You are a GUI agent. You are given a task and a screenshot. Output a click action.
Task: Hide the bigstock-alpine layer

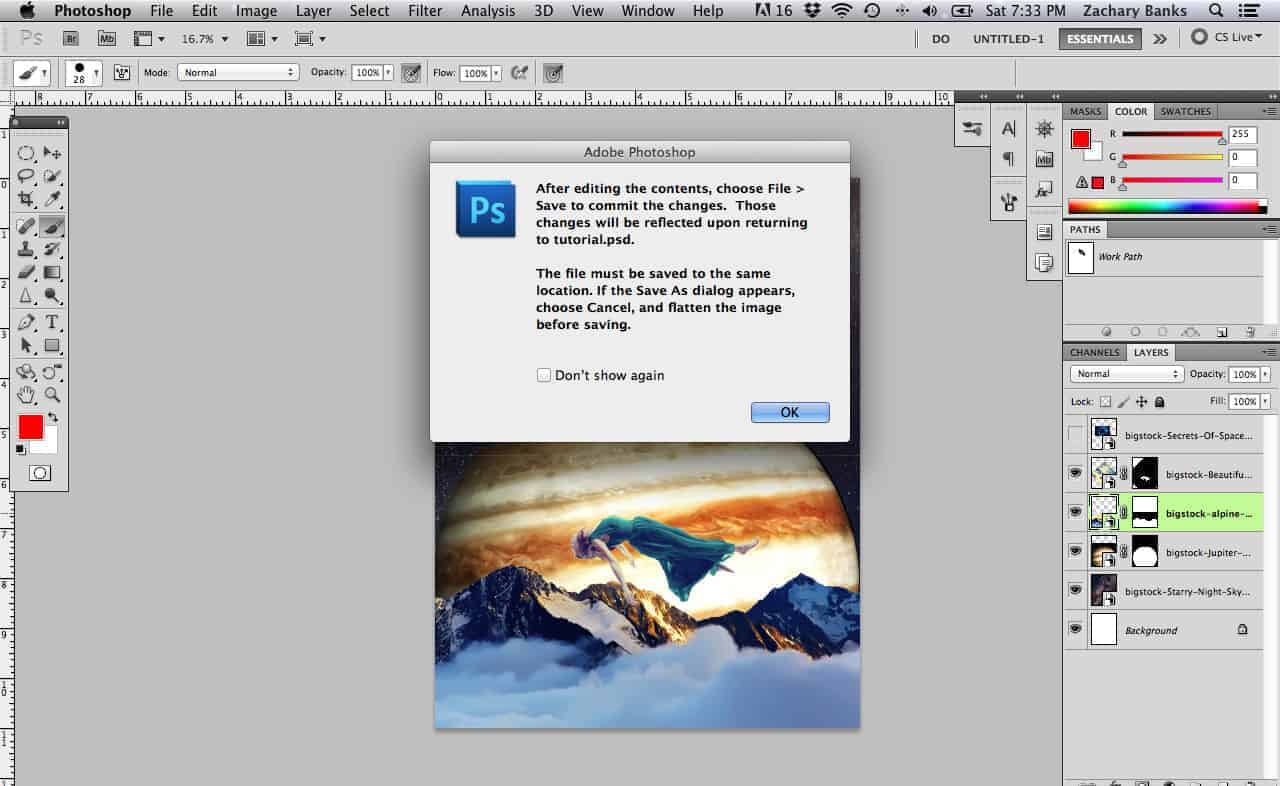[1075, 512]
